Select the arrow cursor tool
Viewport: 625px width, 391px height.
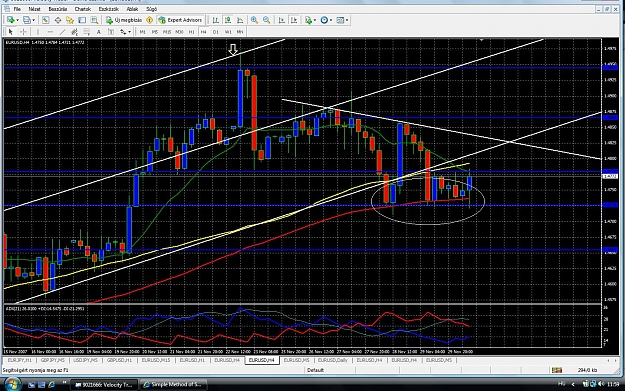point(10,31)
